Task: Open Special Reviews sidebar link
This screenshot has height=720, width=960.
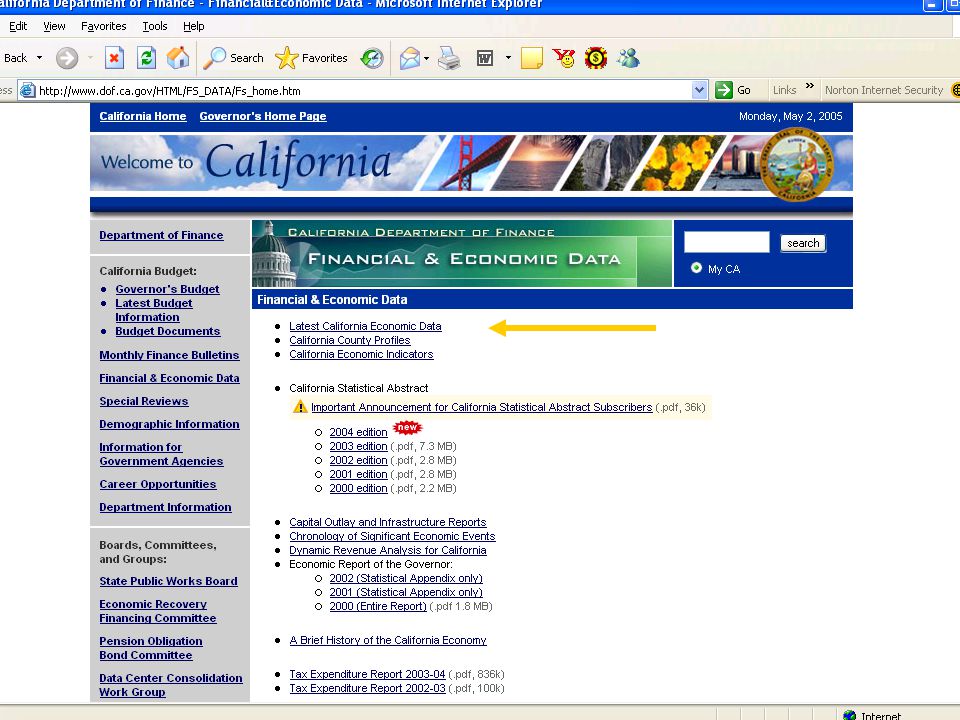Action: 144,401
